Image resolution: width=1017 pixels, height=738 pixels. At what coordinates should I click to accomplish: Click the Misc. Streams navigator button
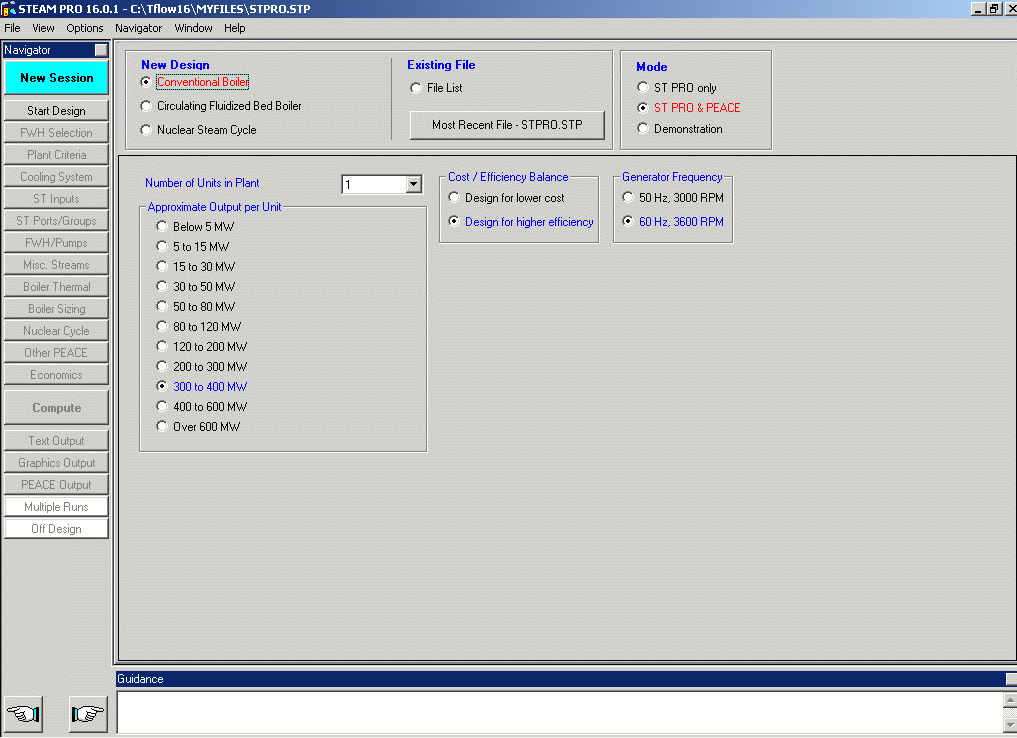point(56,265)
